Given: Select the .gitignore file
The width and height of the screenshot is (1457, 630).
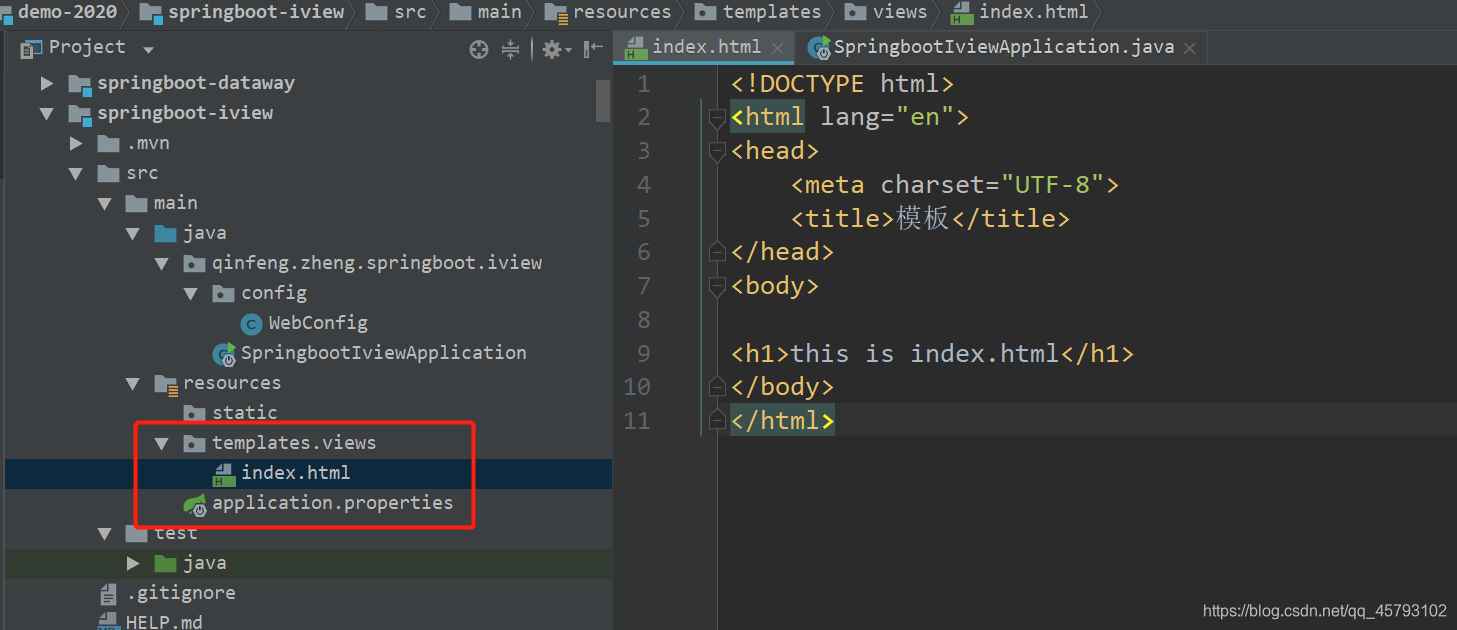Looking at the screenshot, I should (181, 593).
